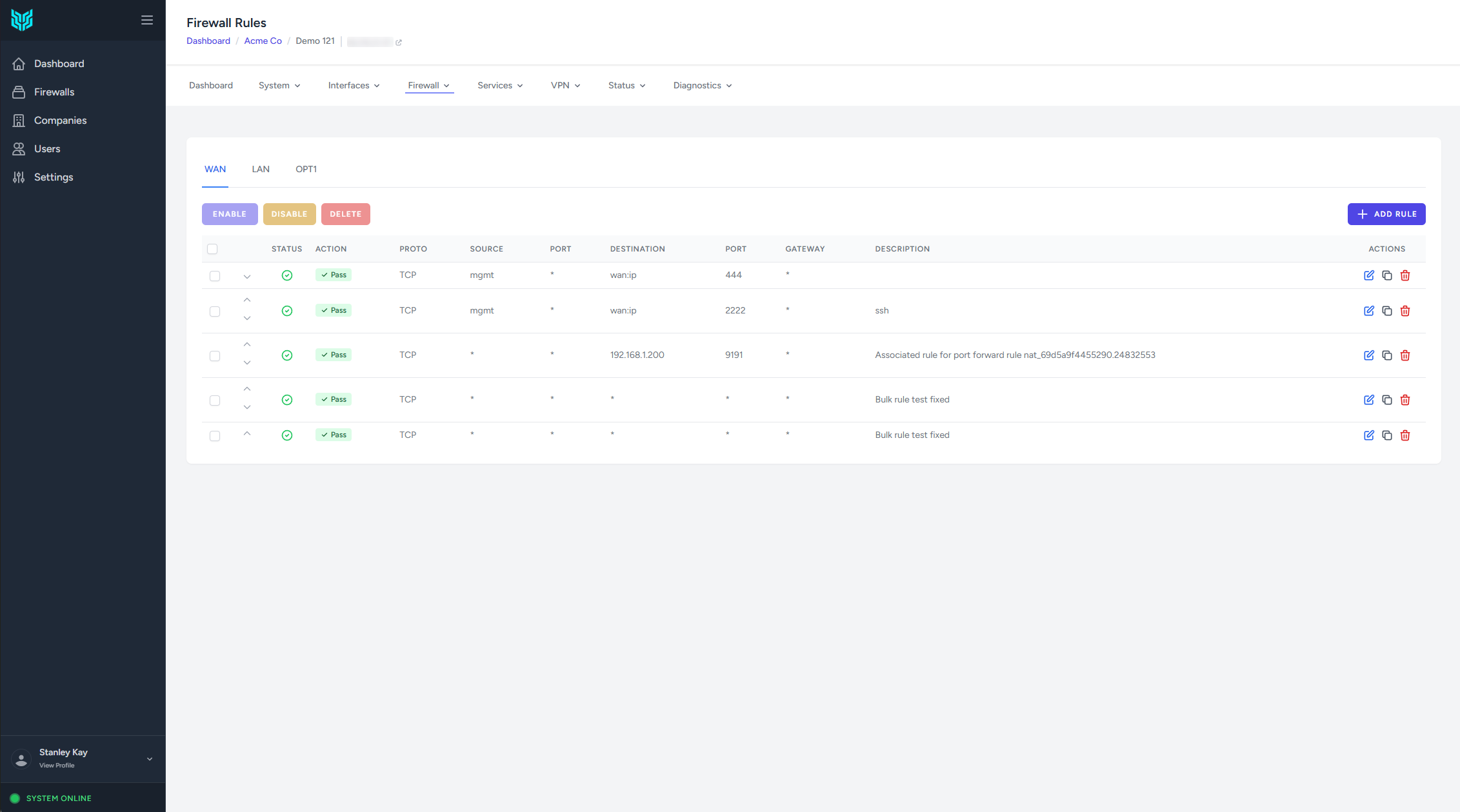1460x812 pixels.
Task: Expand the System dropdown menu
Action: [279, 85]
